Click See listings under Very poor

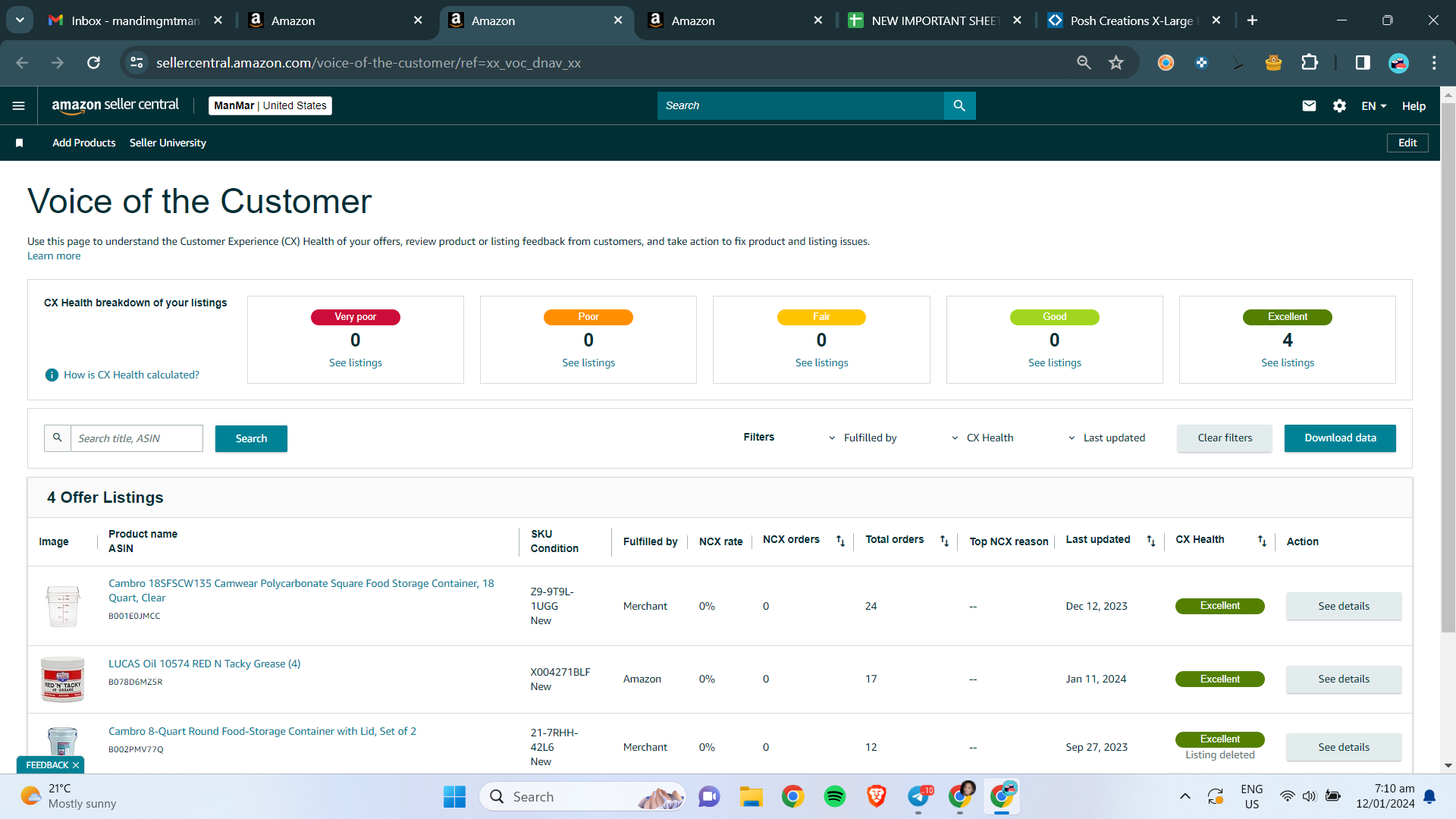click(355, 362)
